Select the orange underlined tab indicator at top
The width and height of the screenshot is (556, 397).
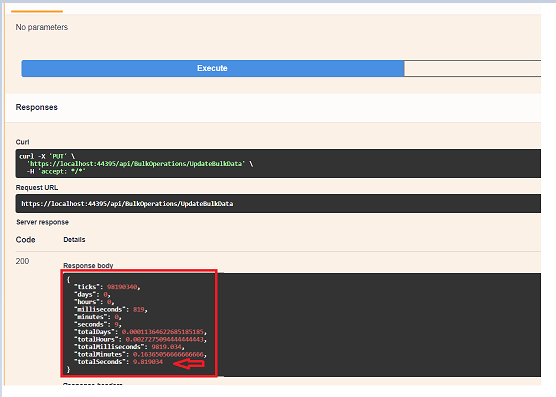(37, 11)
